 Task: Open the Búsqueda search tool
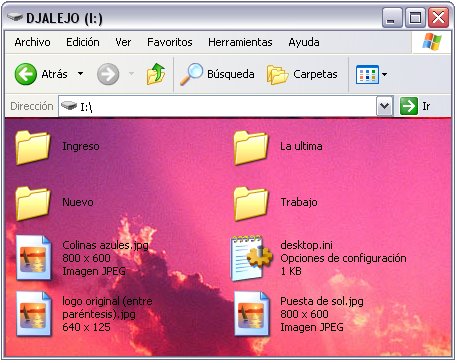pos(217,74)
